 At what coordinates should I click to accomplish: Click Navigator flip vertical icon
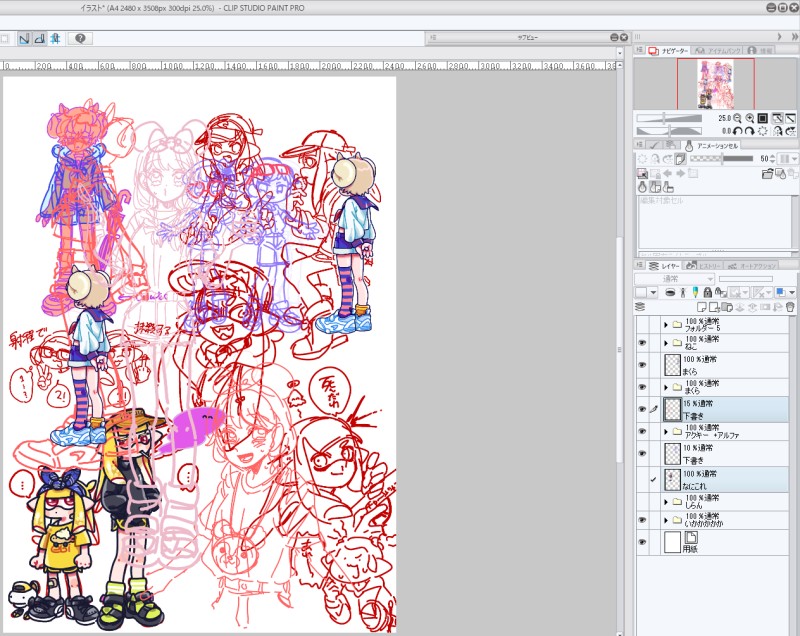point(790,131)
